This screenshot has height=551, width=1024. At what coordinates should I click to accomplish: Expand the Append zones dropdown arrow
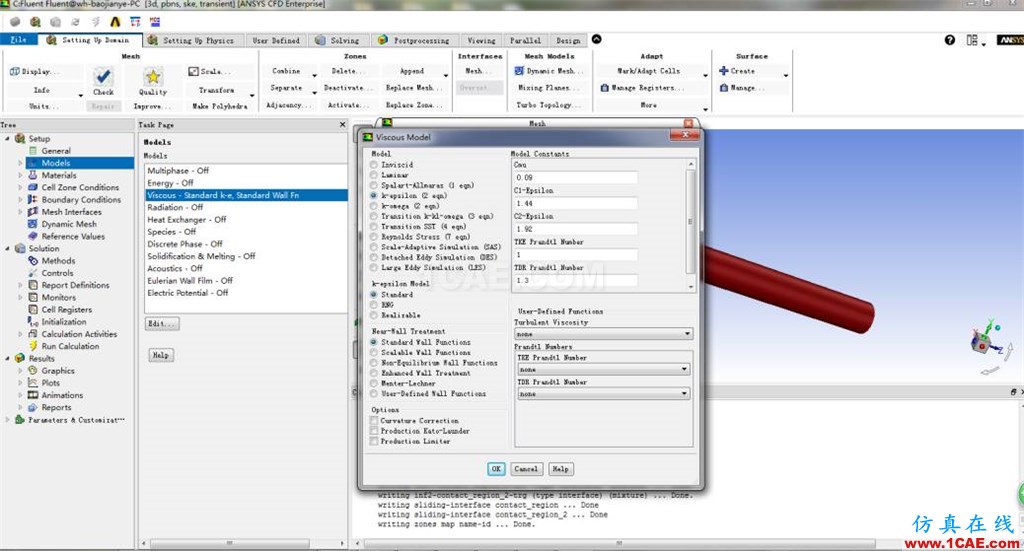click(446, 75)
